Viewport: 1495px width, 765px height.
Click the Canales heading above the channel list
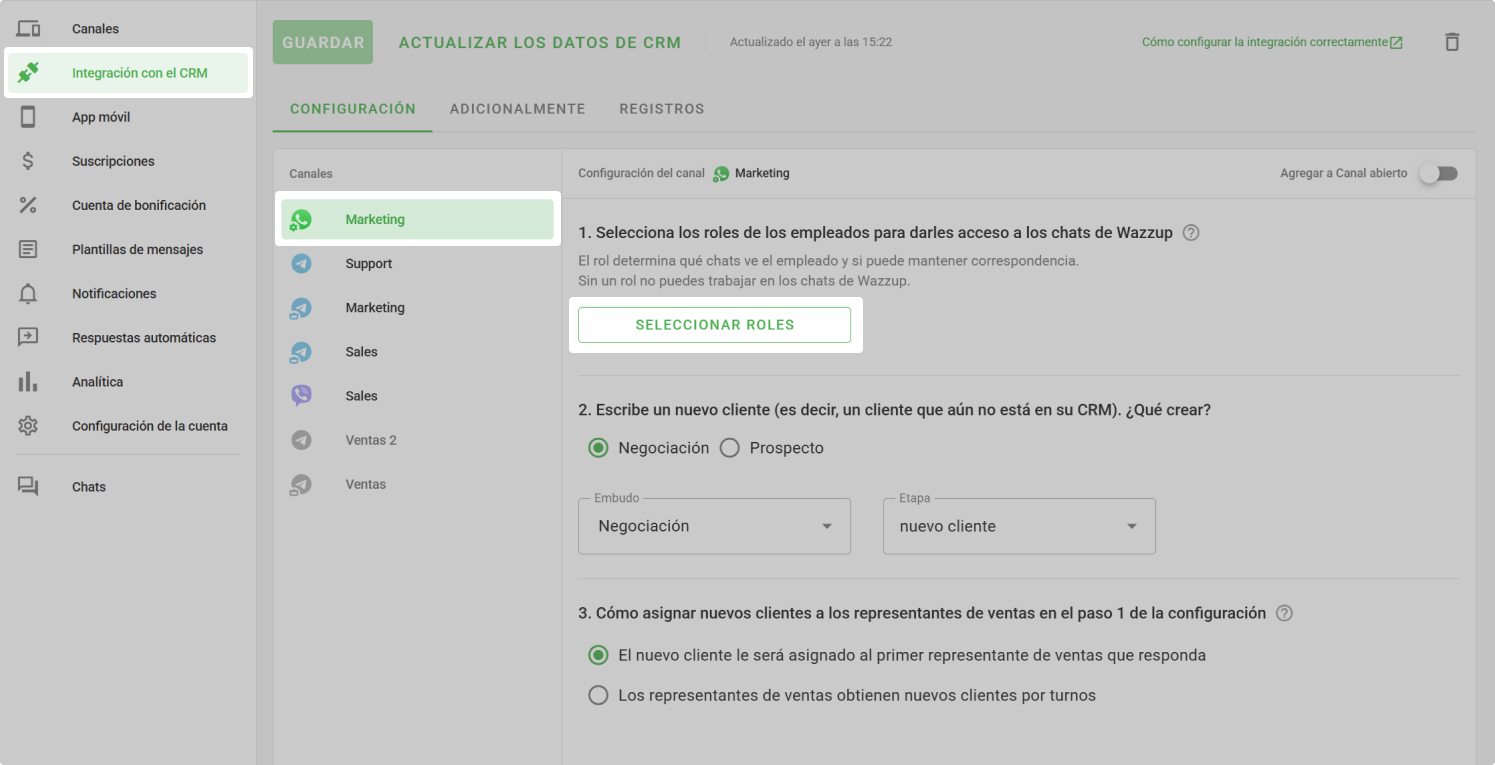click(311, 174)
